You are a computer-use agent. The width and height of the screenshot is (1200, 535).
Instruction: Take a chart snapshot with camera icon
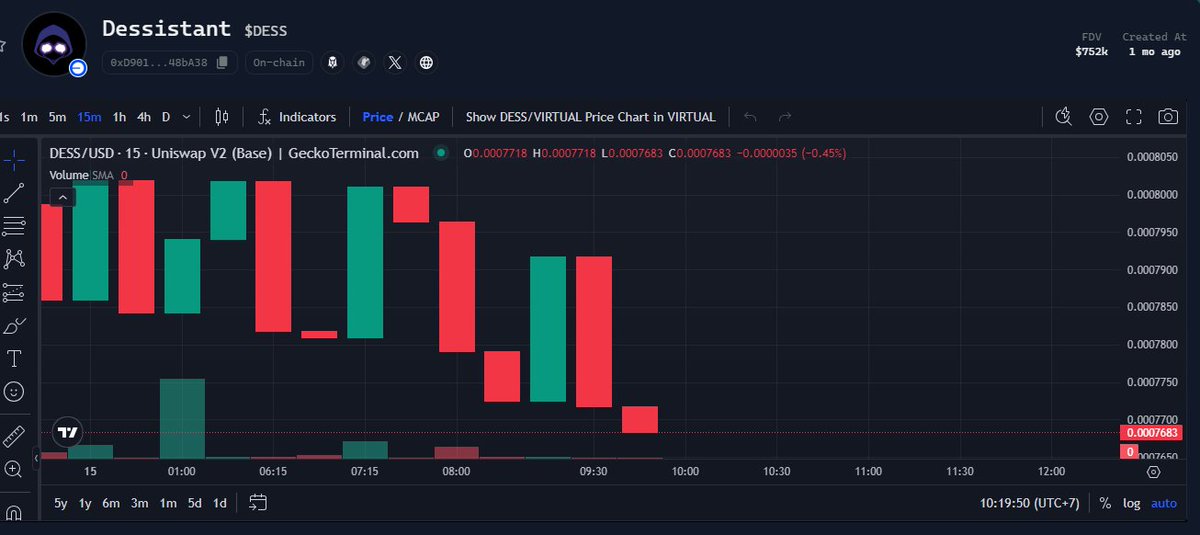pyautogui.click(x=1168, y=117)
